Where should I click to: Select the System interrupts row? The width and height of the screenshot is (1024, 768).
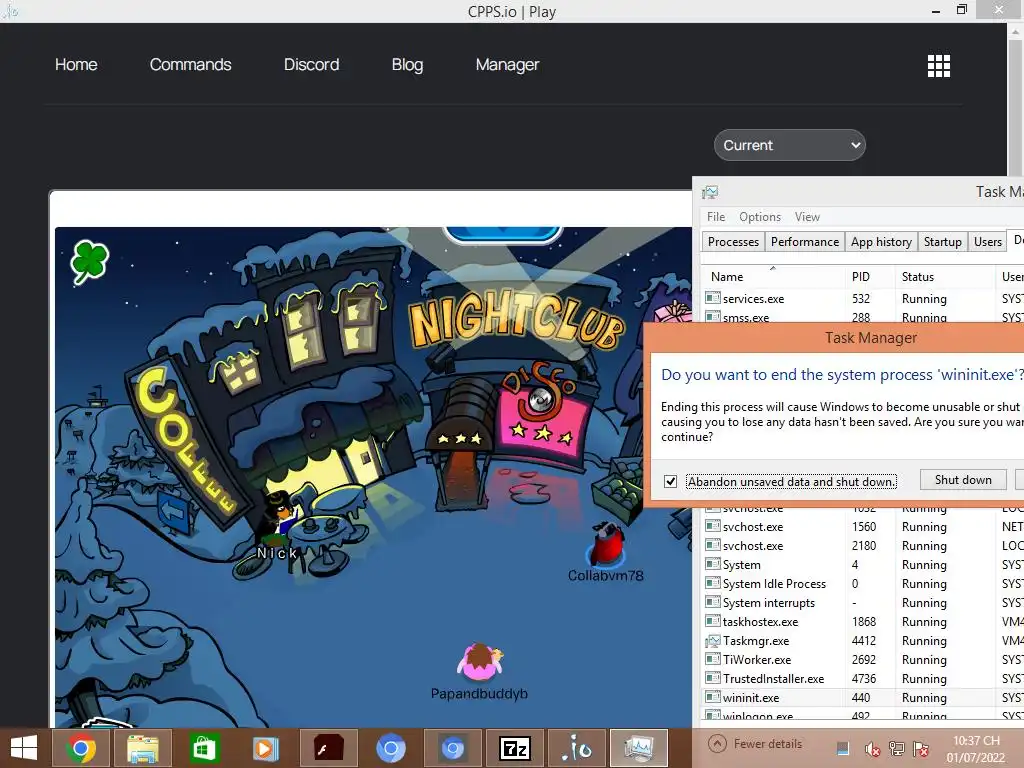(x=863, y=603)
